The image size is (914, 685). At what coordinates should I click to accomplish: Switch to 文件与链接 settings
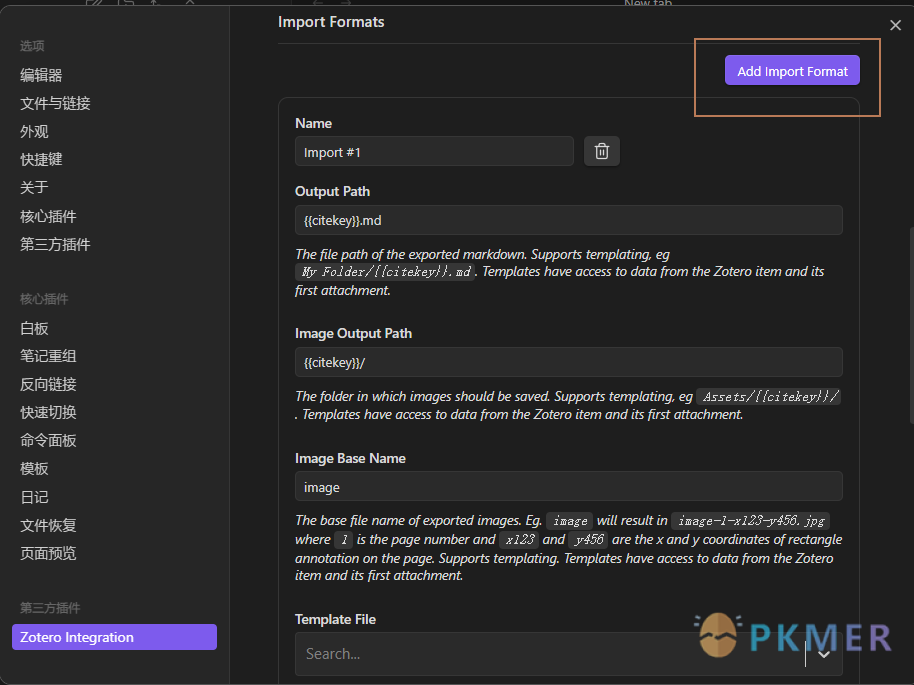(56, 103)
